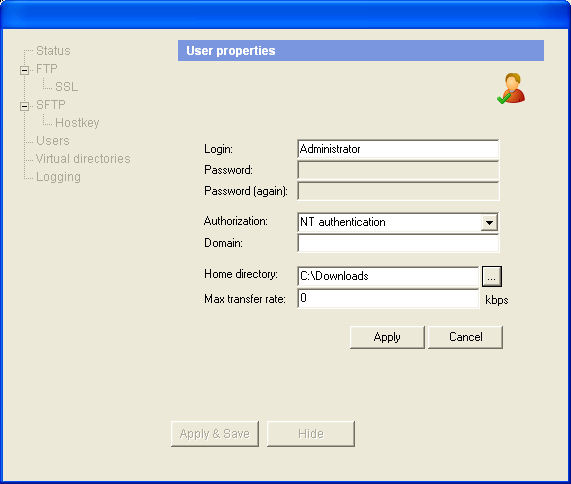This screenshot has width=571, height=484.
Task: Select the SSL tree item
Action: coord(66,87)
